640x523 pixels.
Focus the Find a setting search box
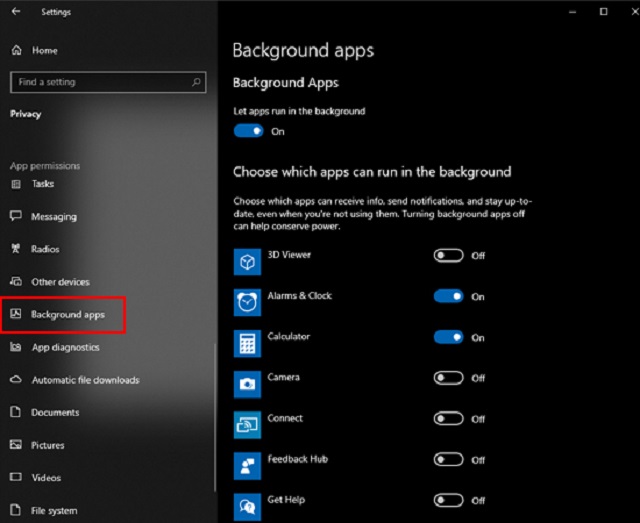(108, 82)
